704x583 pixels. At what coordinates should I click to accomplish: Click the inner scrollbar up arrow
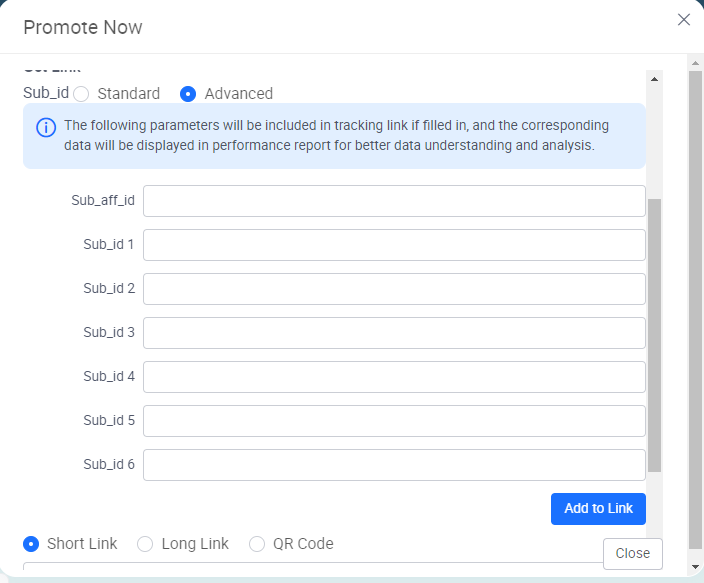point(655,77)
